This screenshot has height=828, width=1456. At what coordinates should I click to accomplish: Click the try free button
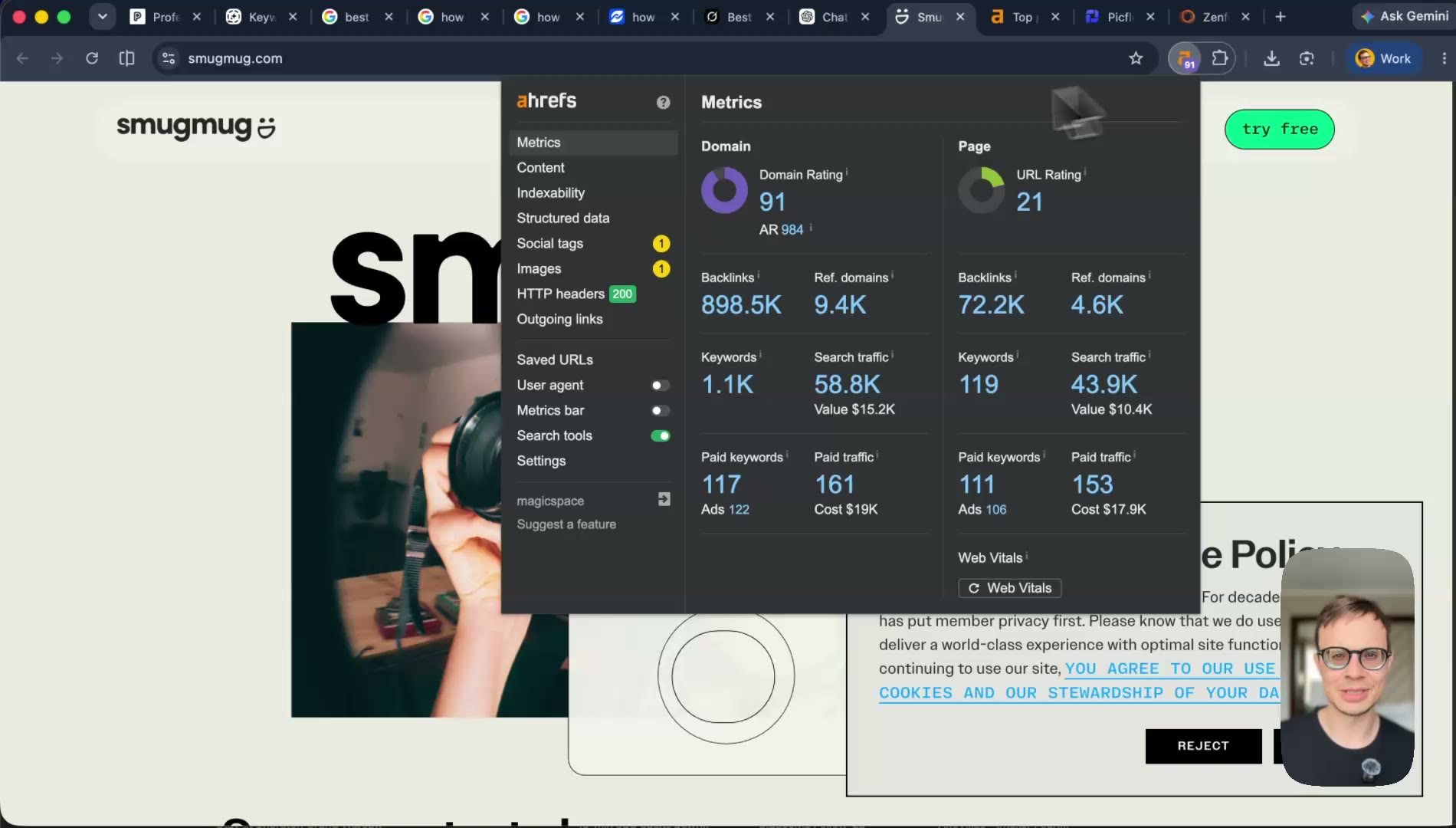pyautogui.click(x=1280, y=130)
